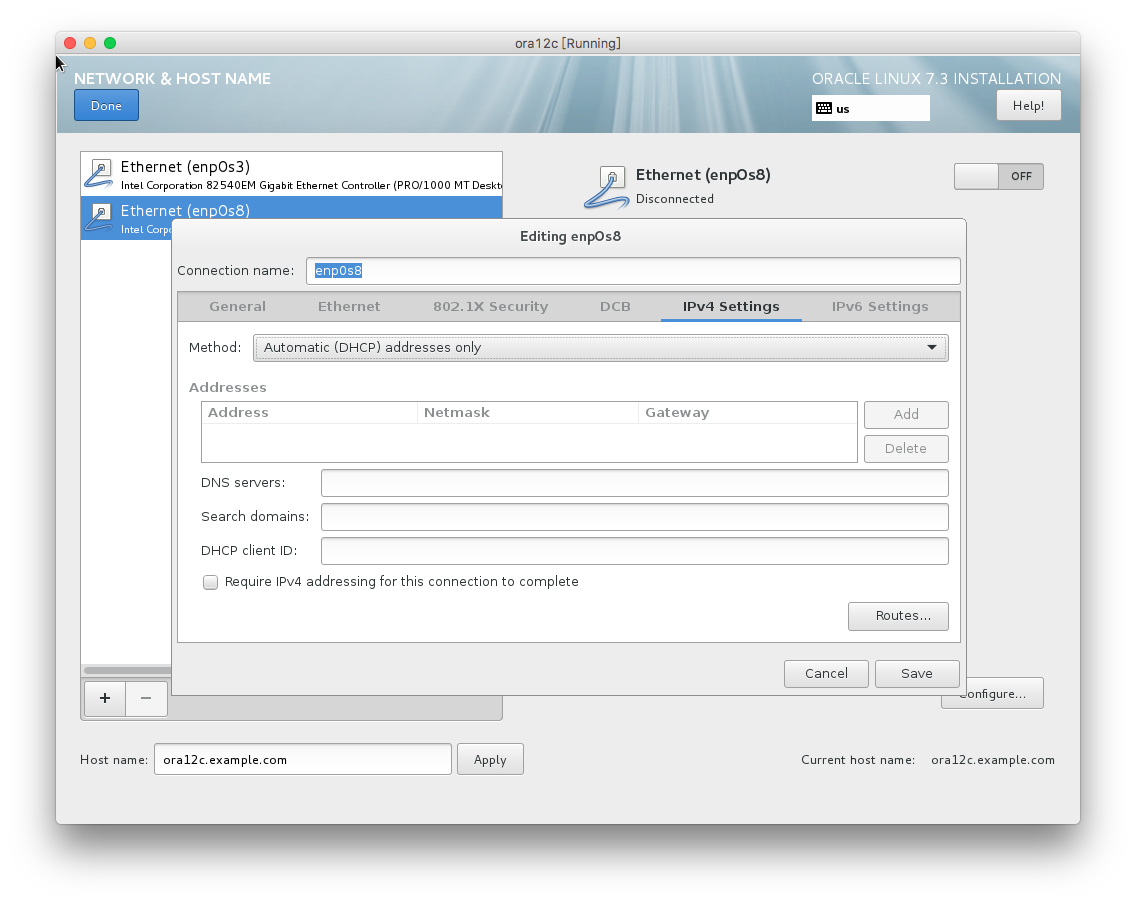Click the Netmask column header
Screen dimensions: 1136x904
(x=527, y=413)
